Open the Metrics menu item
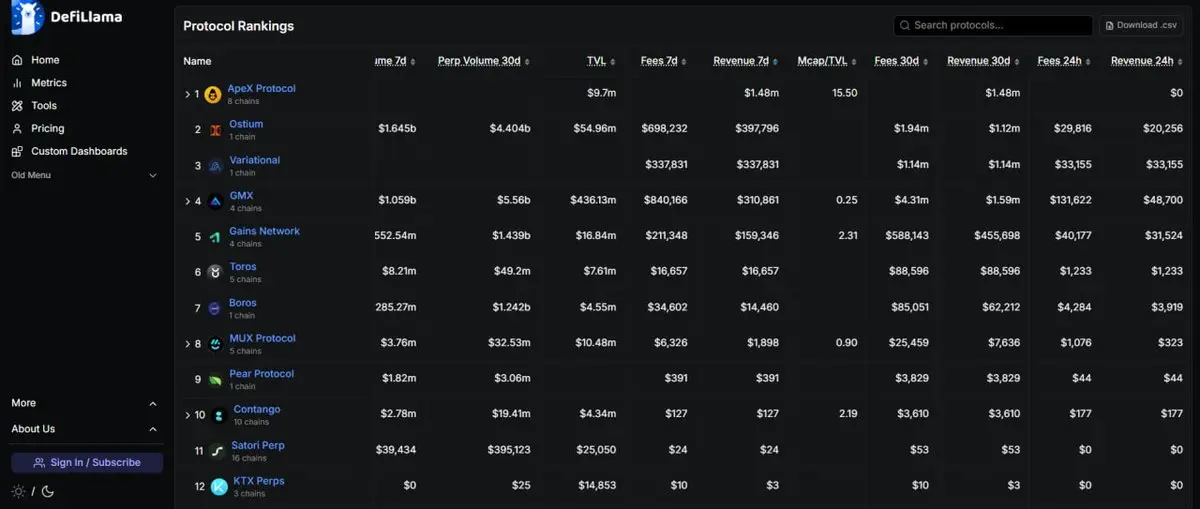Image resolution: width=1200 pixels, height=509 pixels. 49,83
